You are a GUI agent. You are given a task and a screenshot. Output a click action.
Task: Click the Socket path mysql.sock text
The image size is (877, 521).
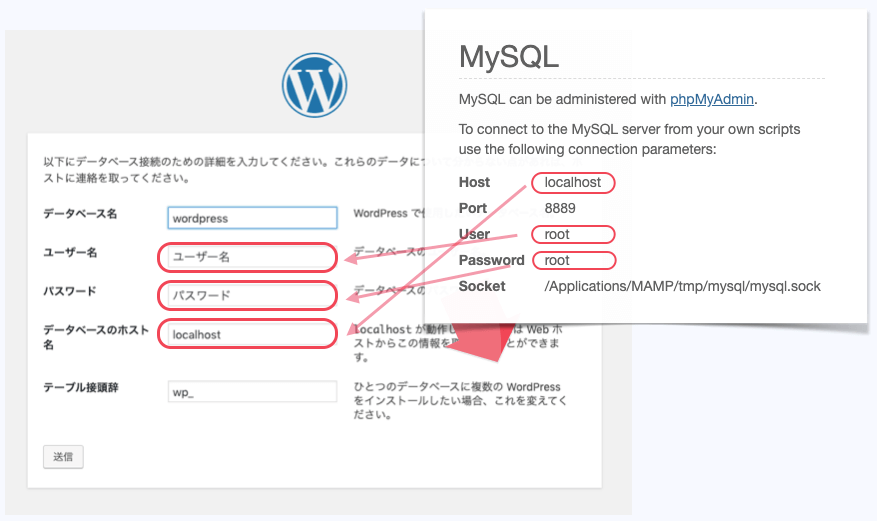[x=682, y=286]
